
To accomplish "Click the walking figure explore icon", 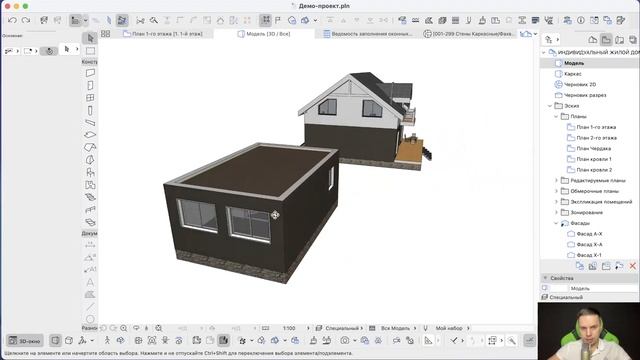I will 107,340.
